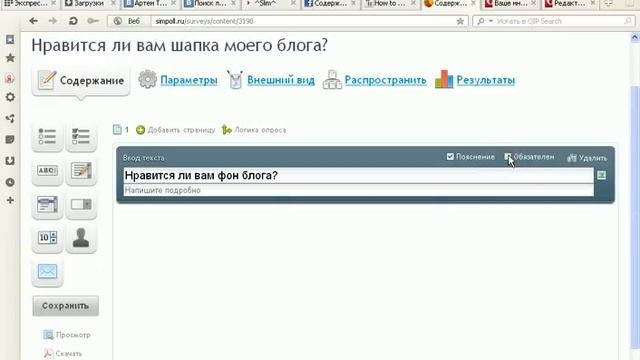Click the browser back arrow
The height and width of the screenshot is (360, 640).
[x=33, y=21]
